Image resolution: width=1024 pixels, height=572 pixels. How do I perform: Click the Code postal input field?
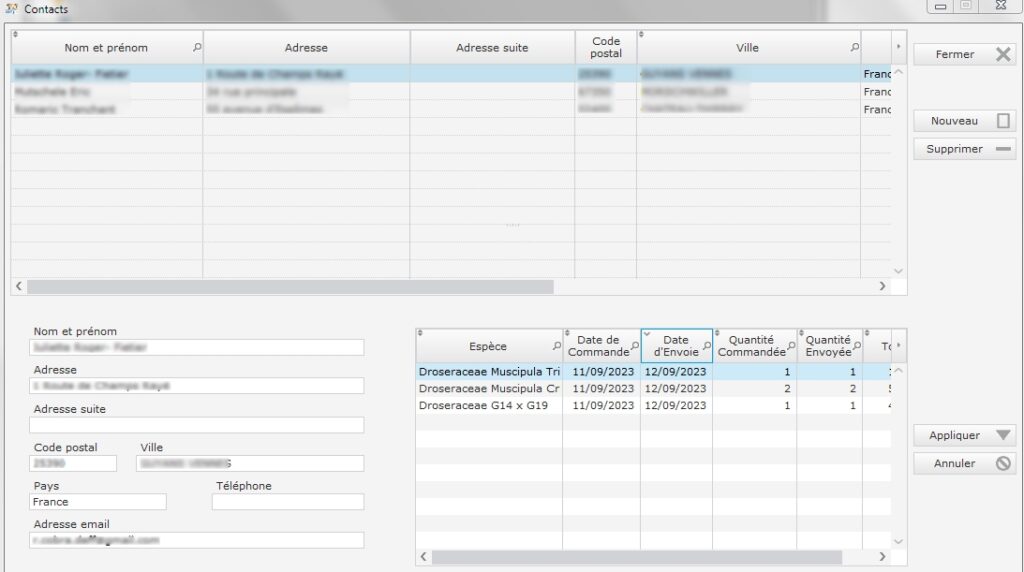coord(73,464)
